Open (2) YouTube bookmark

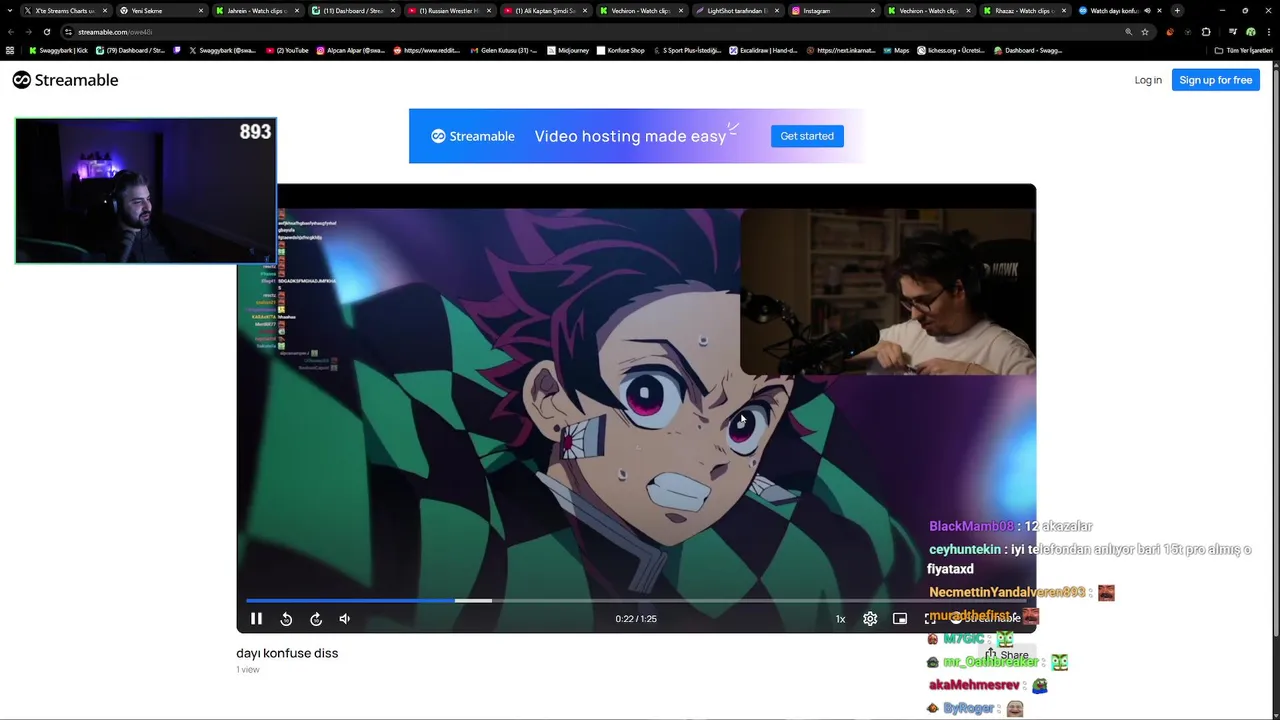[x=287, y=50]
